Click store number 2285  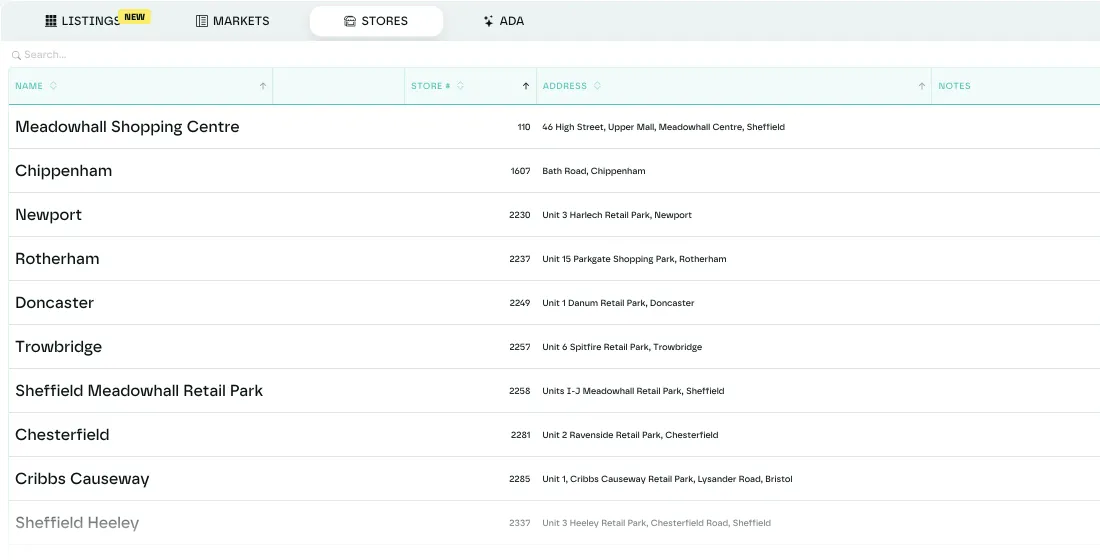pyautogui.click(x=520, y=479)
